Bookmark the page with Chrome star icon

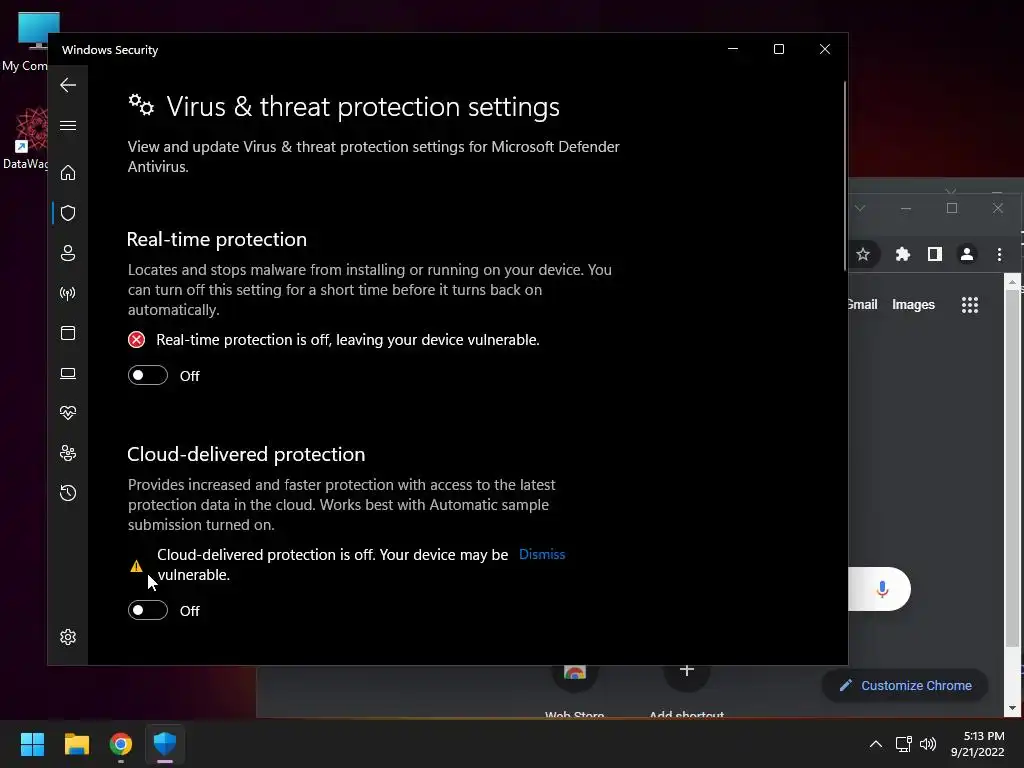click(x=863, y=254)
